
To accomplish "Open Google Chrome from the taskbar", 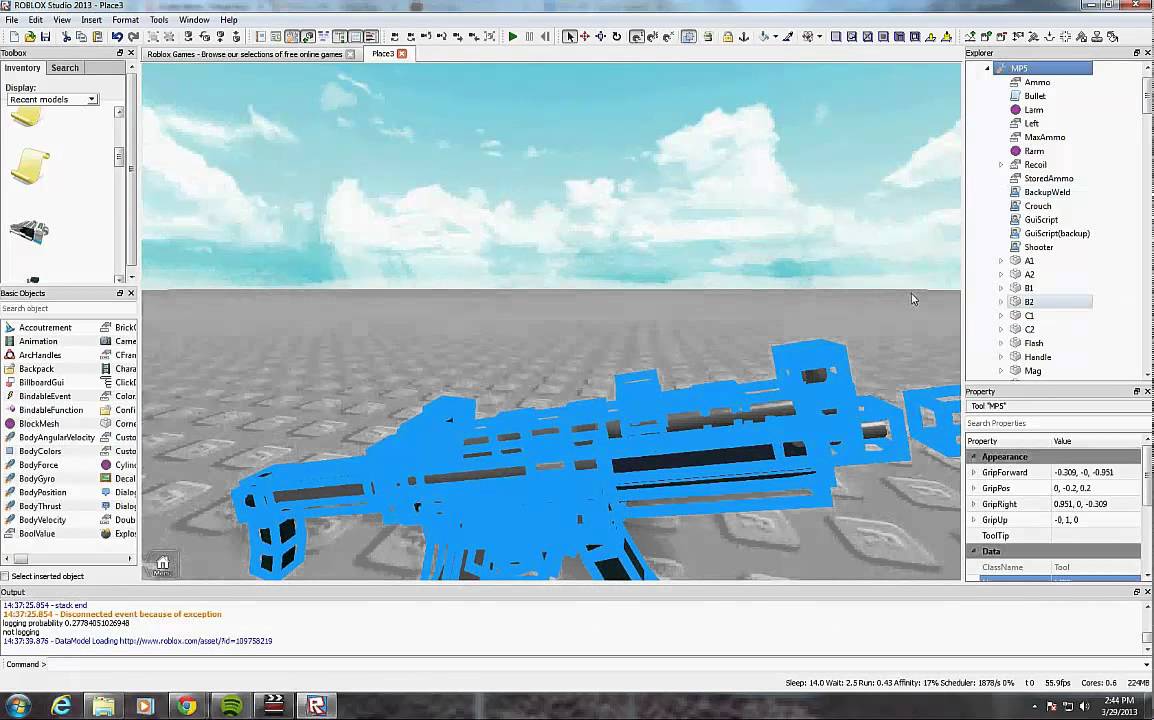I will click(x=187, y=705).
